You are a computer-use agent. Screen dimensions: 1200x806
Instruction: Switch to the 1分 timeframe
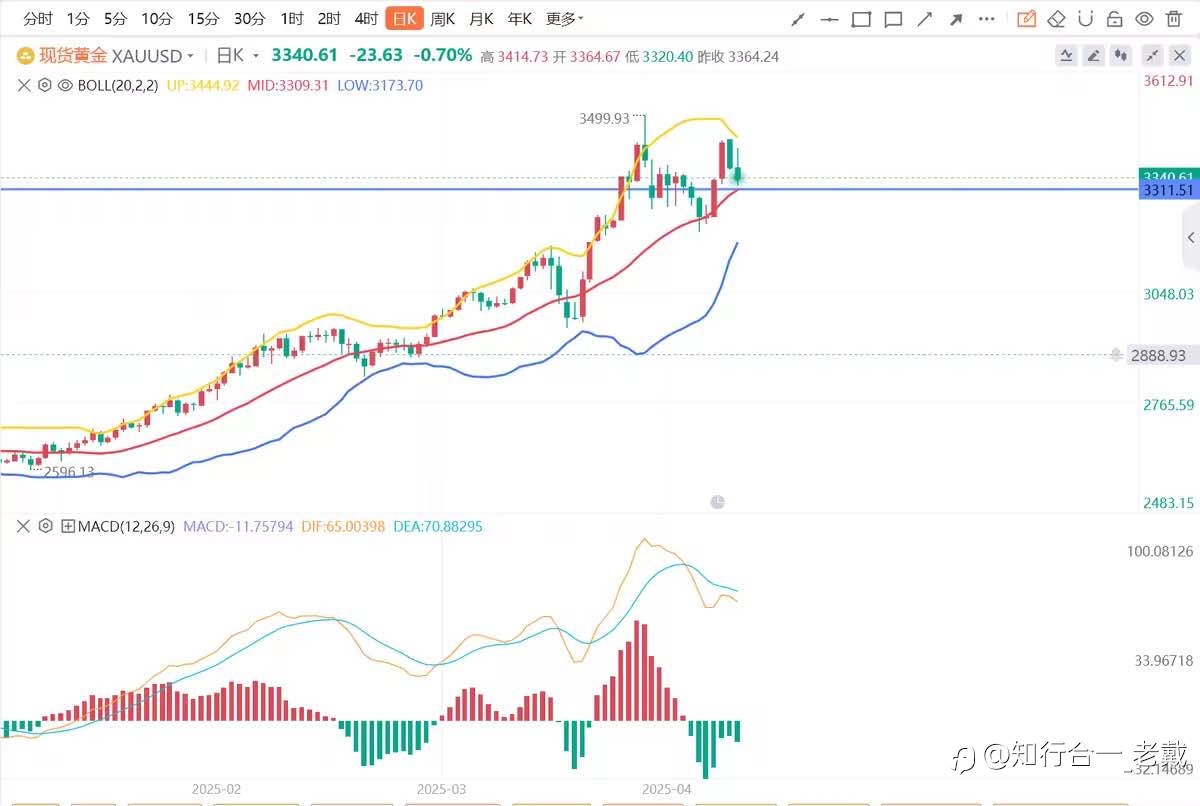pos(78,19)
